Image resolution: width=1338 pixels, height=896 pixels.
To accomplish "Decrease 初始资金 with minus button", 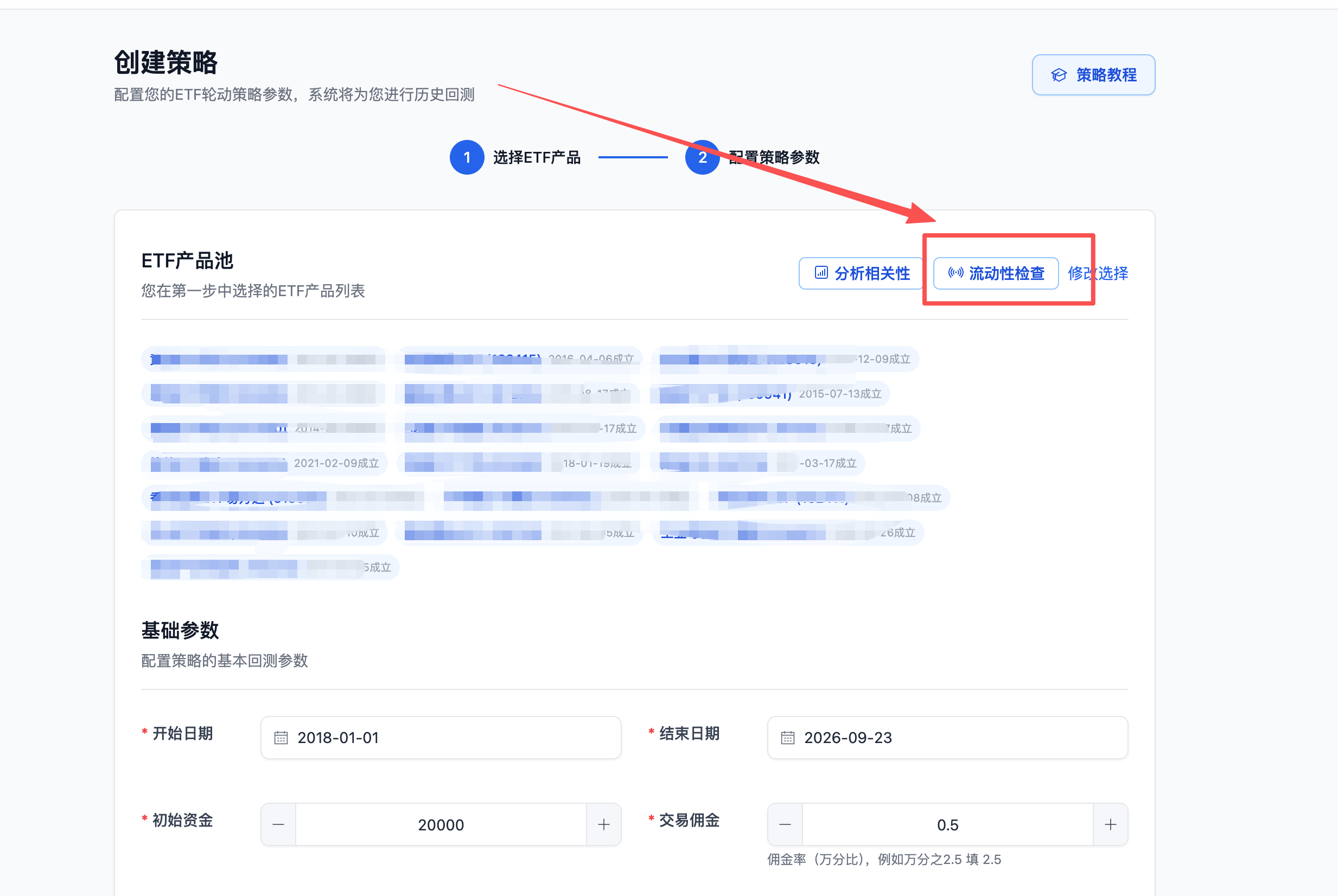I will tap(278, 824).
